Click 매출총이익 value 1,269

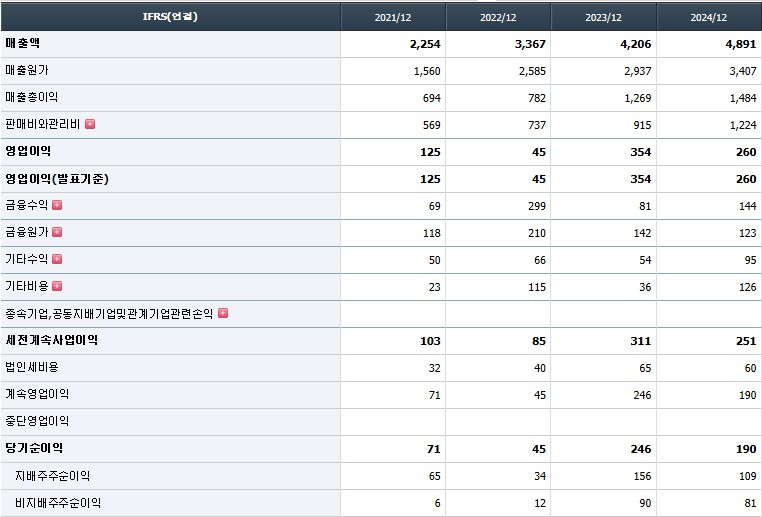638,98
